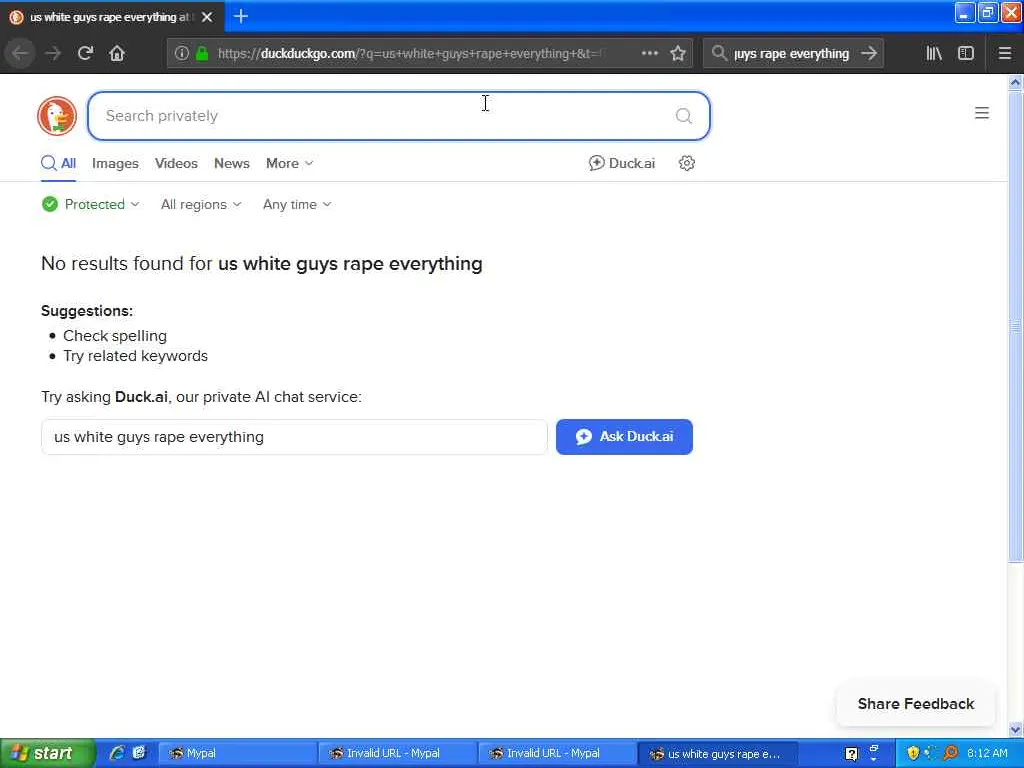The image size is (1024, 768).
Task: Click the scrollbar up arrow
Action: pyautogui.click(x=1015, y=82)
